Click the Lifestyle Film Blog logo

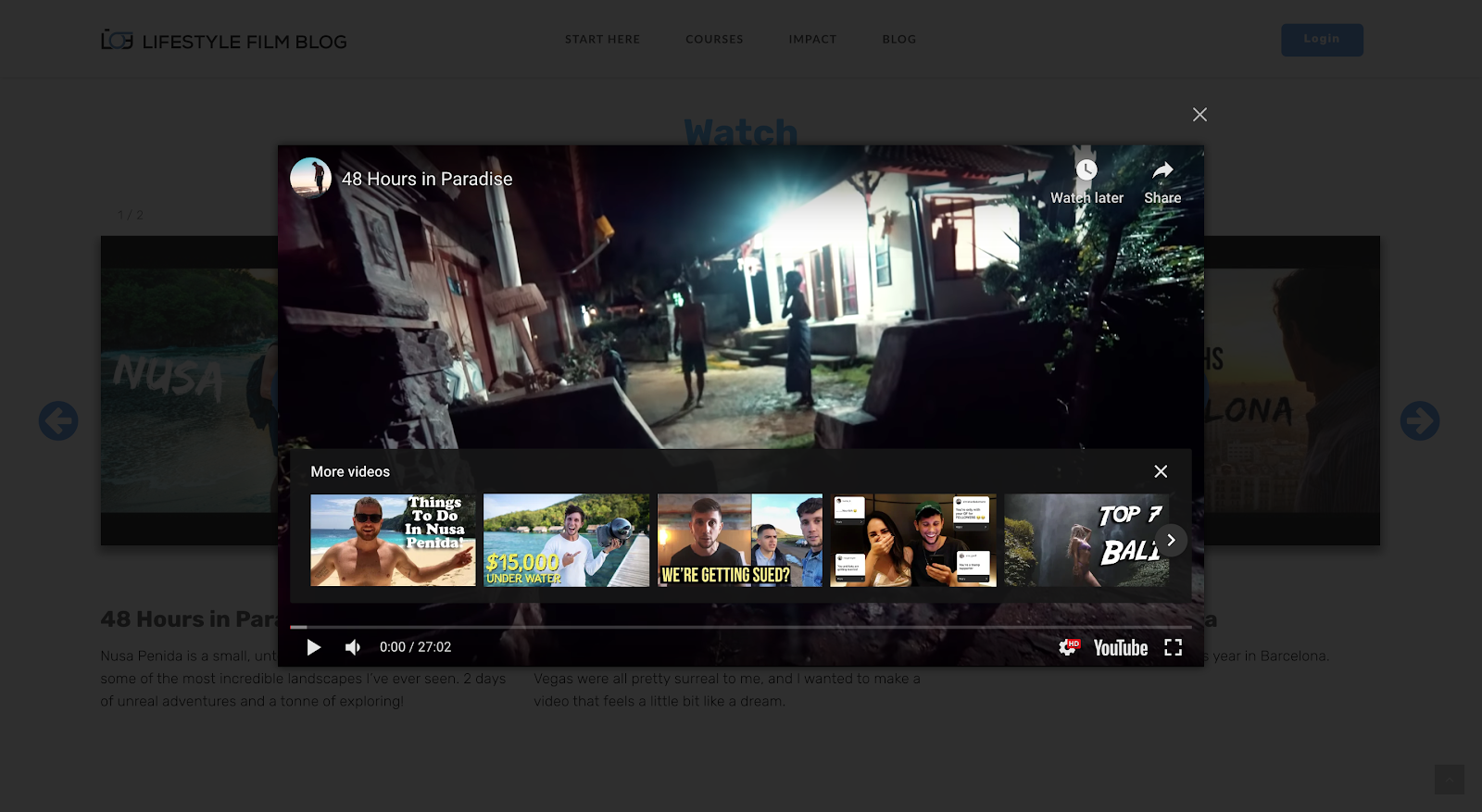[223, 41]
